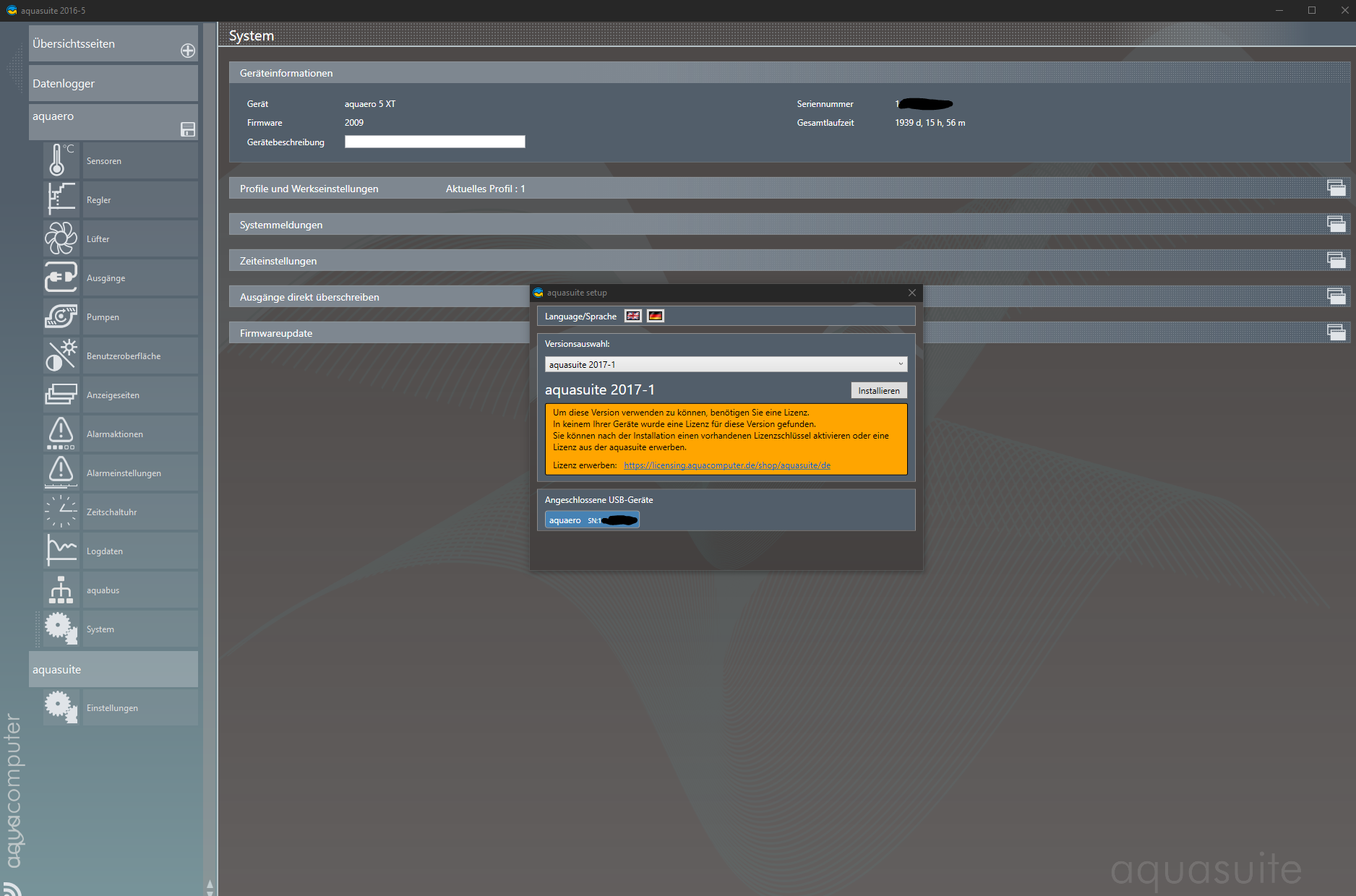Screen dimensions: 1356x896
Task: Expand the Firmwareupdate section
Action: pos(1336,332)
